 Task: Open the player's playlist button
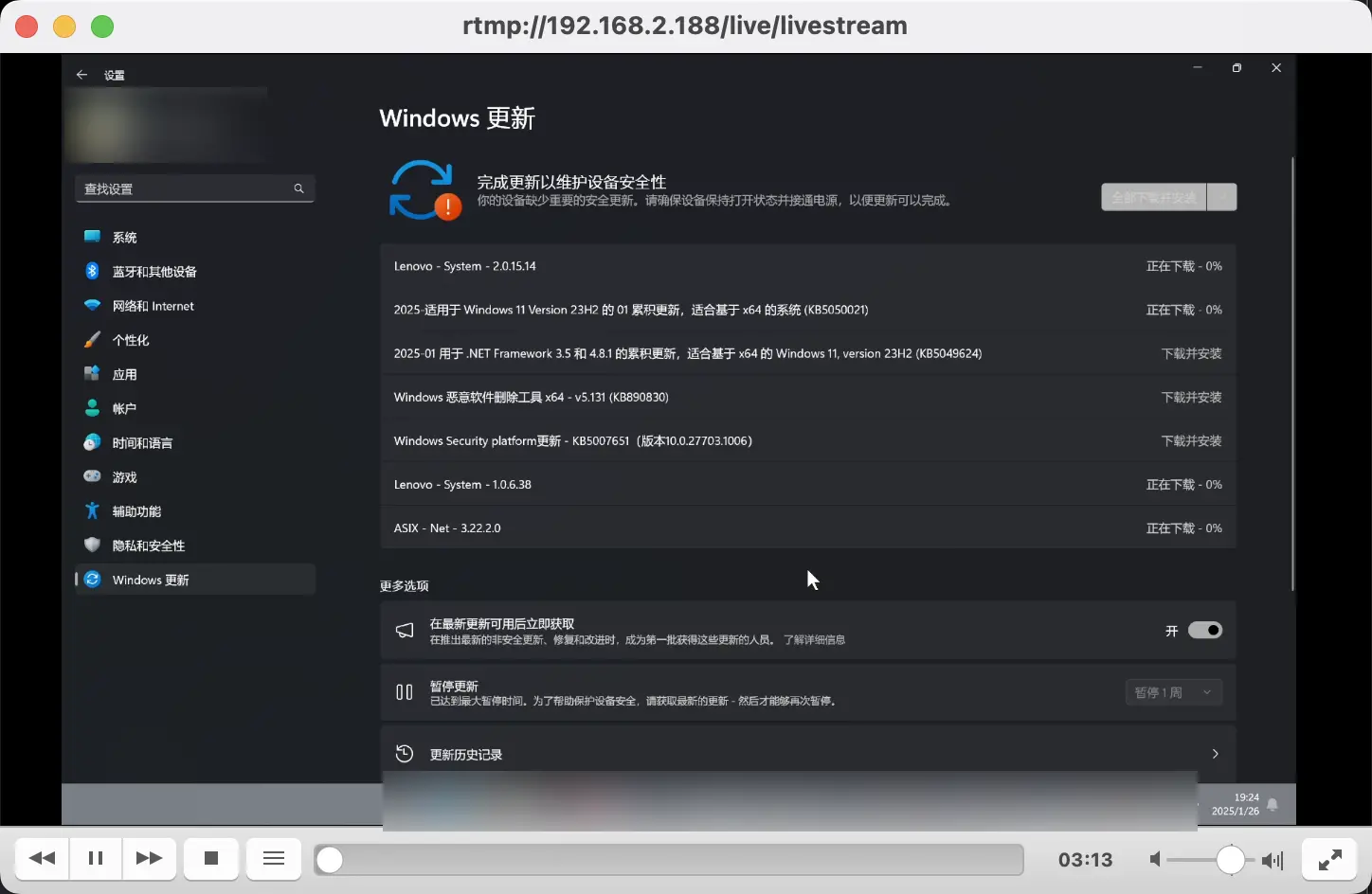point(274,859)
